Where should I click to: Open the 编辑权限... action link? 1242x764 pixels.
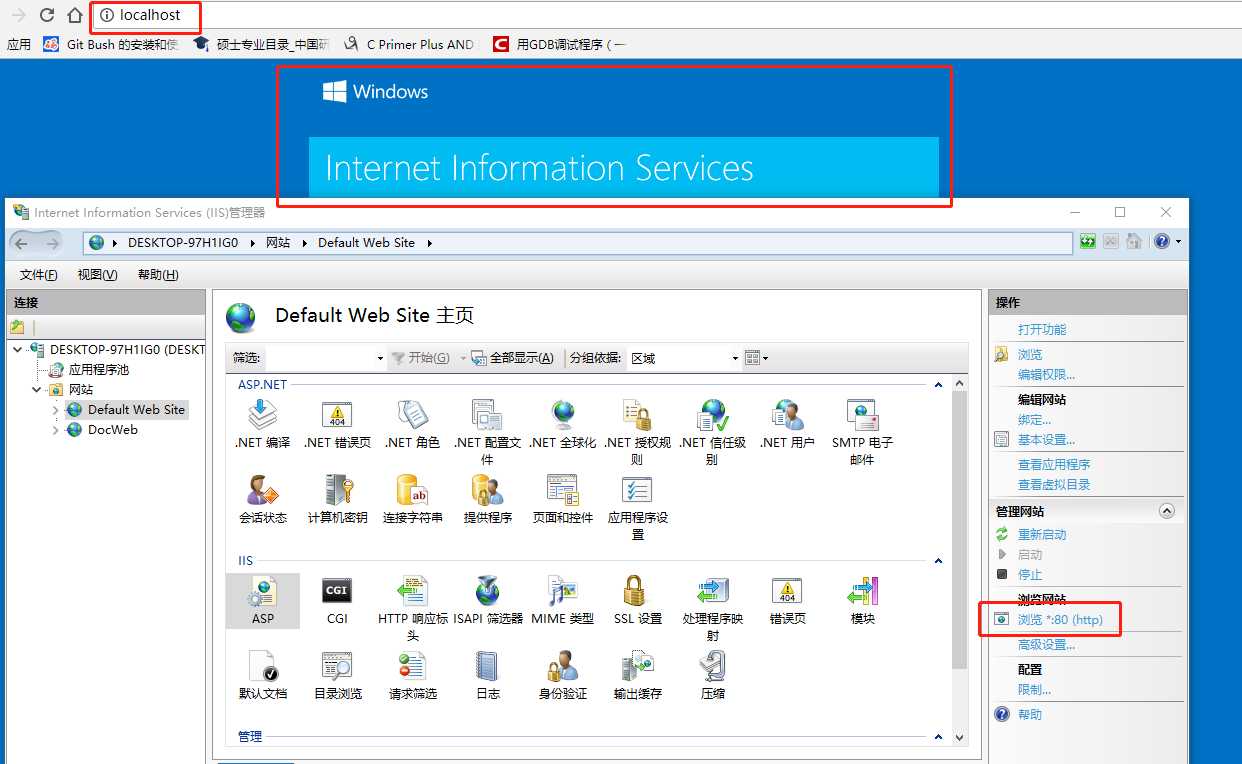(1046, 375)
